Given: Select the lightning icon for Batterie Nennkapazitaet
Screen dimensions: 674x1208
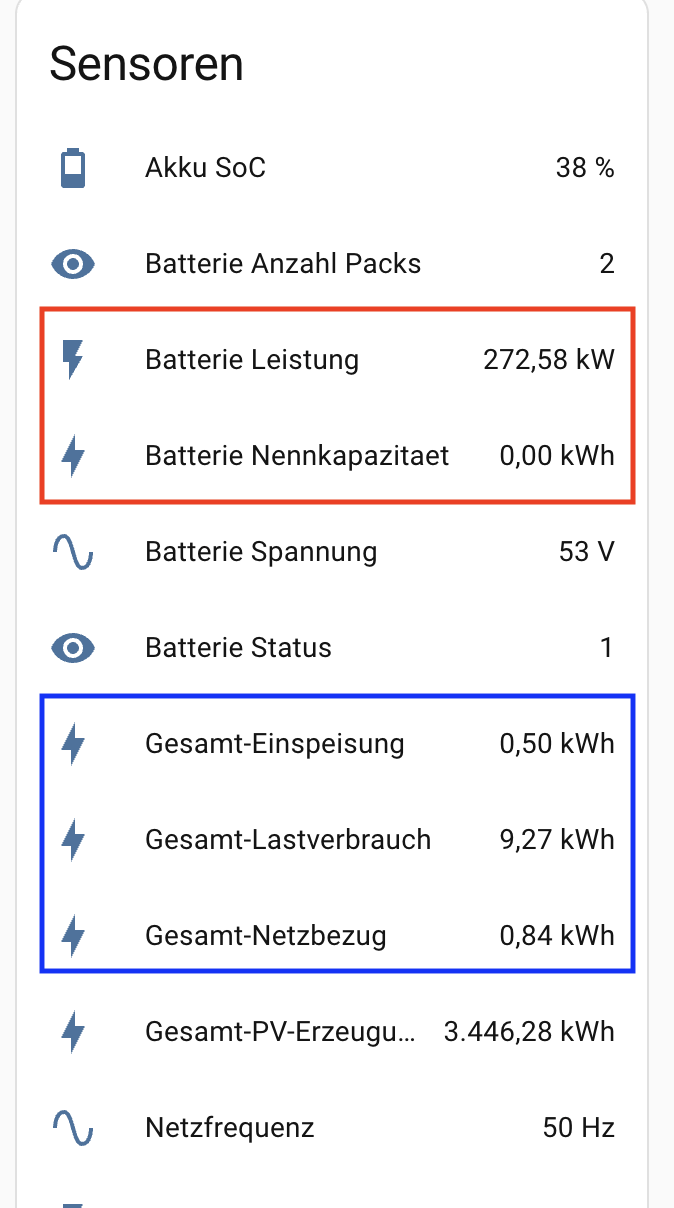Looking at the screenshot, I should (x=73, y=456).
